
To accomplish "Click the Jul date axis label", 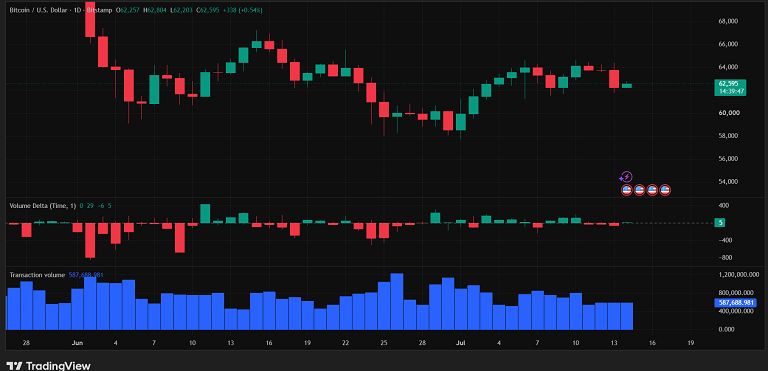I will click(x=460, y=343).
